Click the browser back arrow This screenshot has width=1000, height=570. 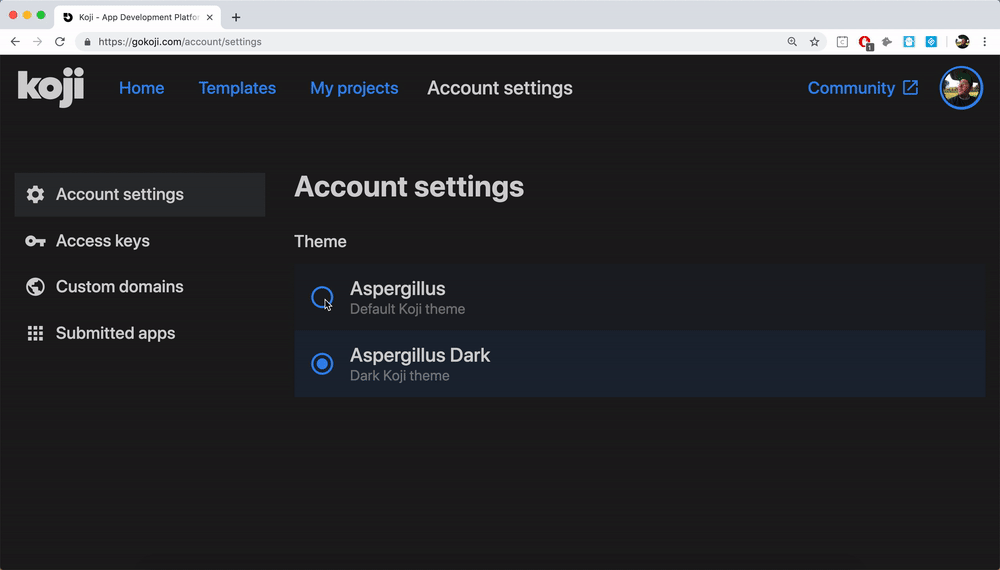15,42
